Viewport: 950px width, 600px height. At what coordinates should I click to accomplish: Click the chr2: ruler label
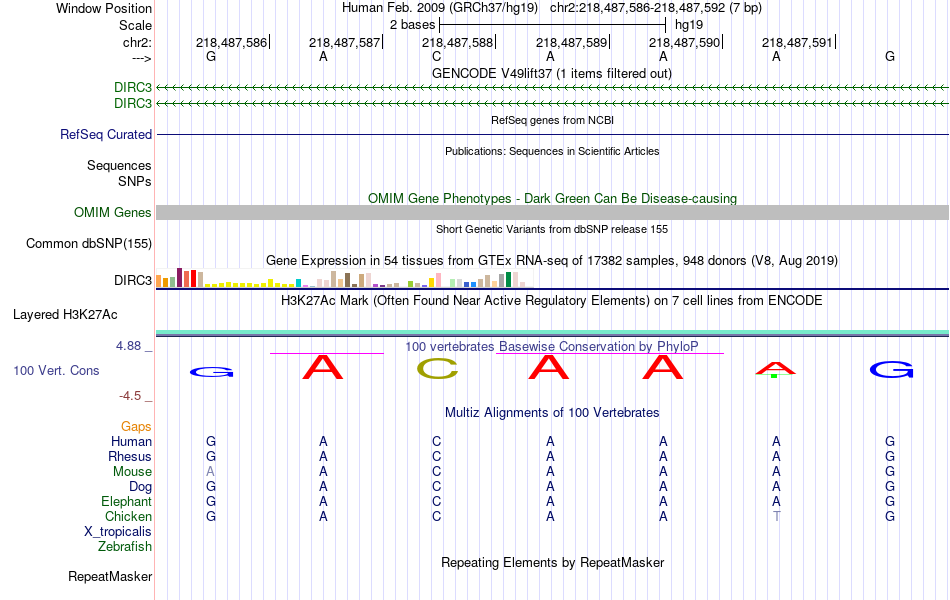coord(137,42)
